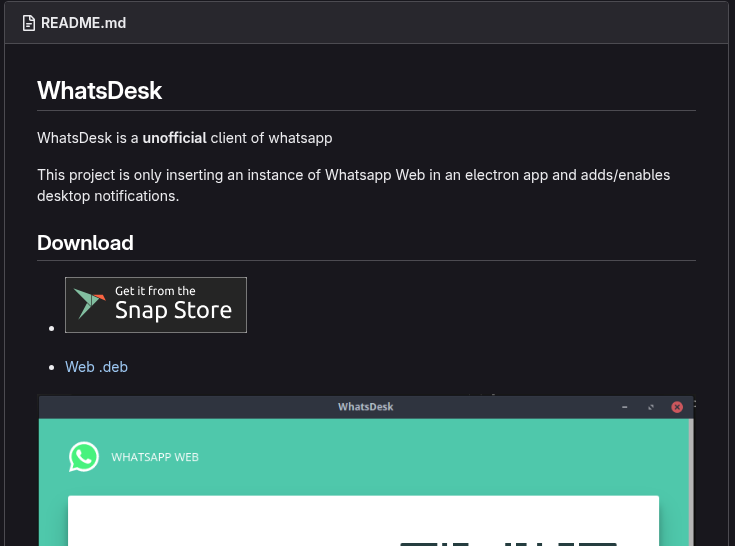Image resolution: width=735 pixels, height=546 pixels.
Task: Open the Web .deb download link
Action: click(x=96, y=366)
